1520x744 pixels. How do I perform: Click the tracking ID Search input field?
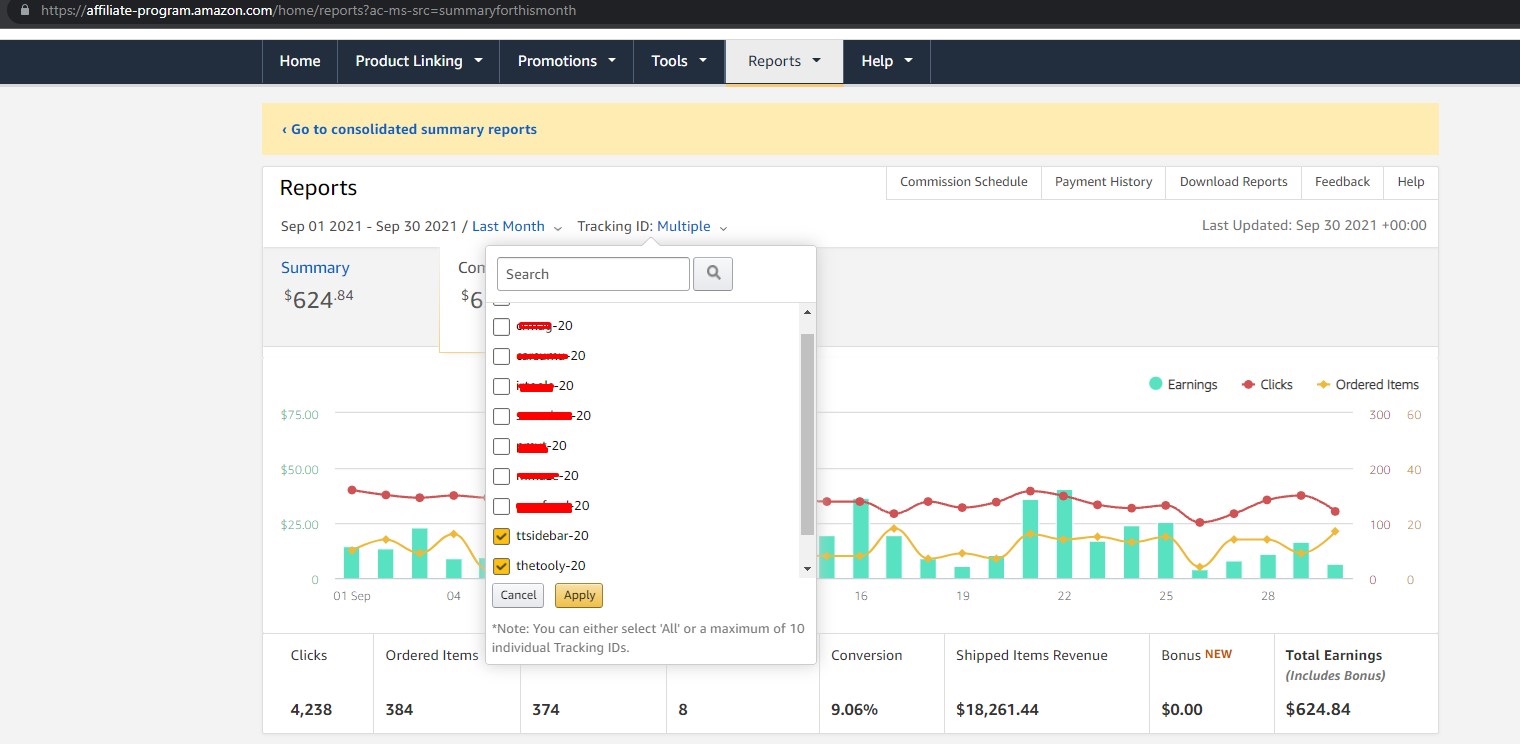click(593, 274)
